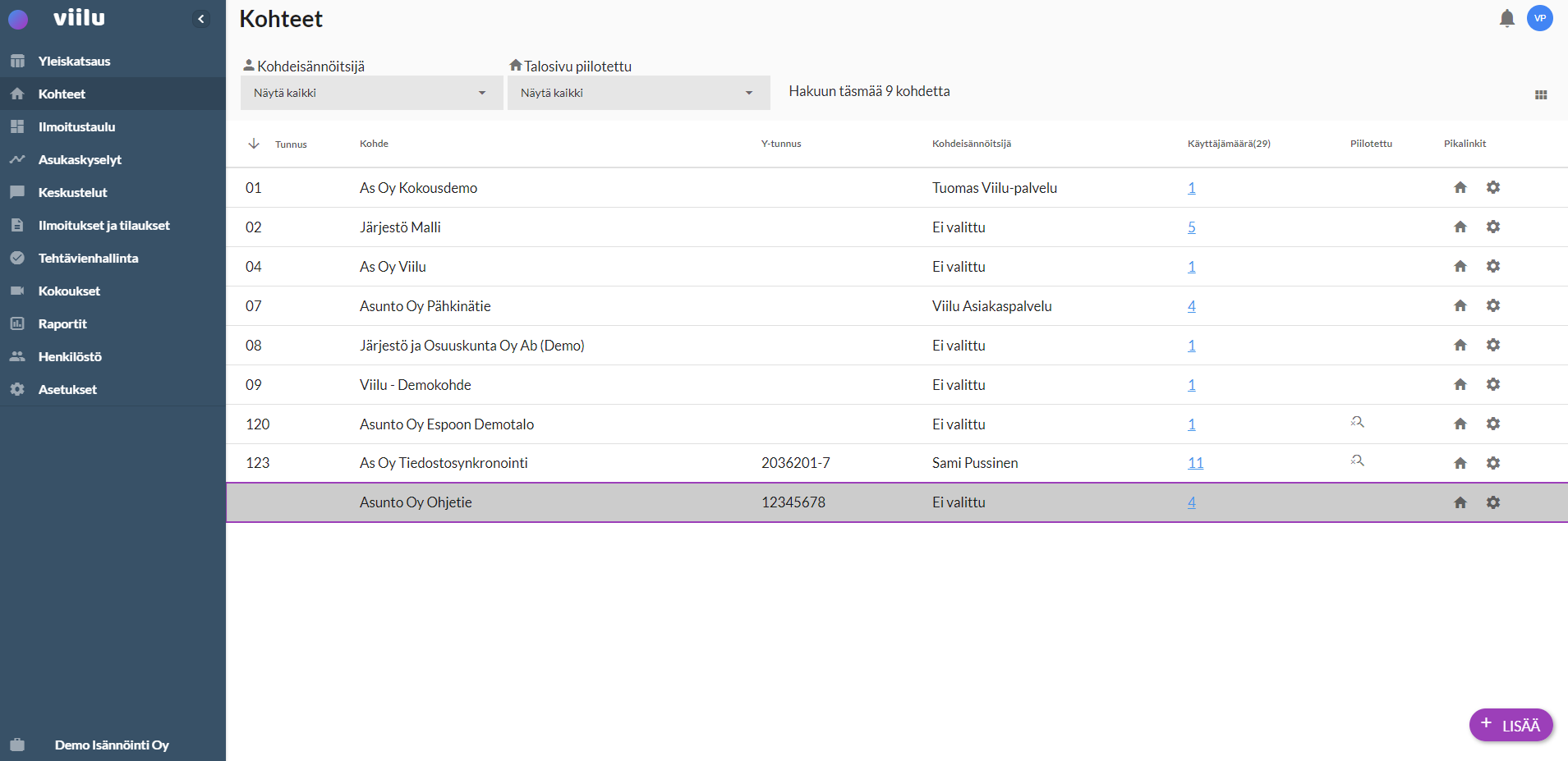Collapse the sidebar with chevron arrow
The width and height of the screenshot is (1568, 761).
[x=201, y=19]
